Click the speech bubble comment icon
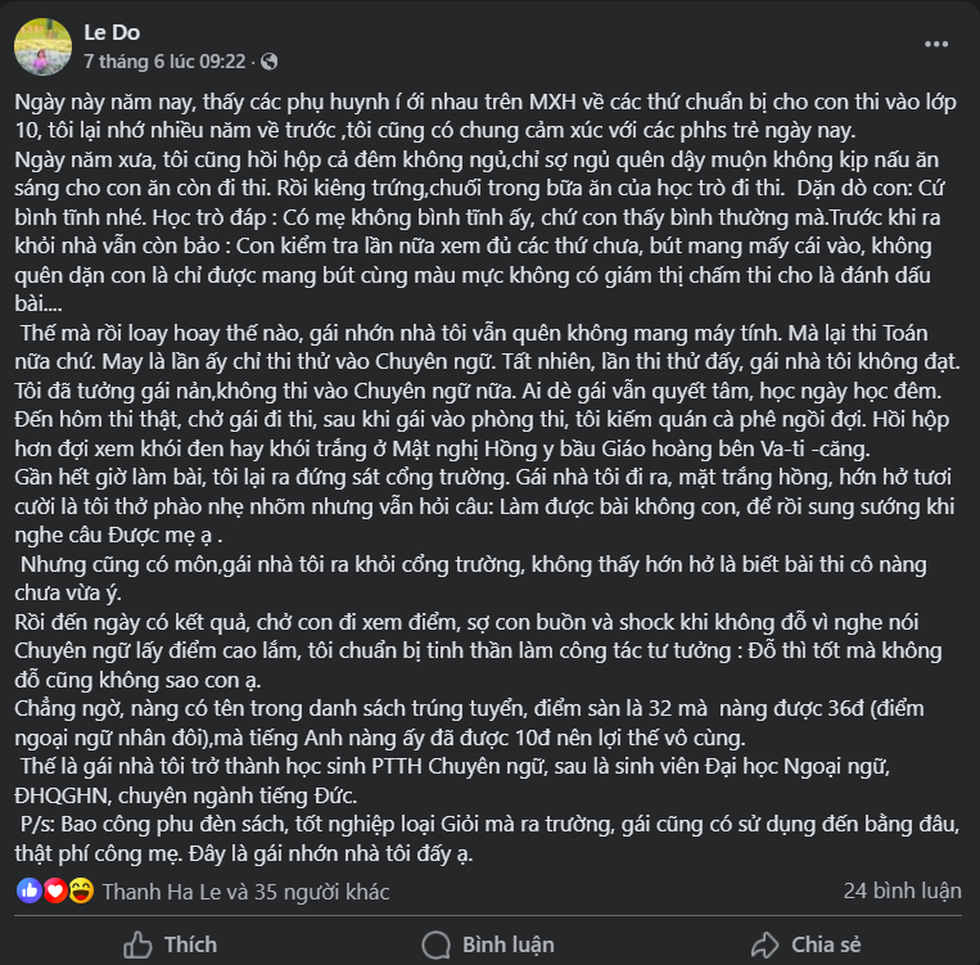The image size is (980, 965). point(436,944)
